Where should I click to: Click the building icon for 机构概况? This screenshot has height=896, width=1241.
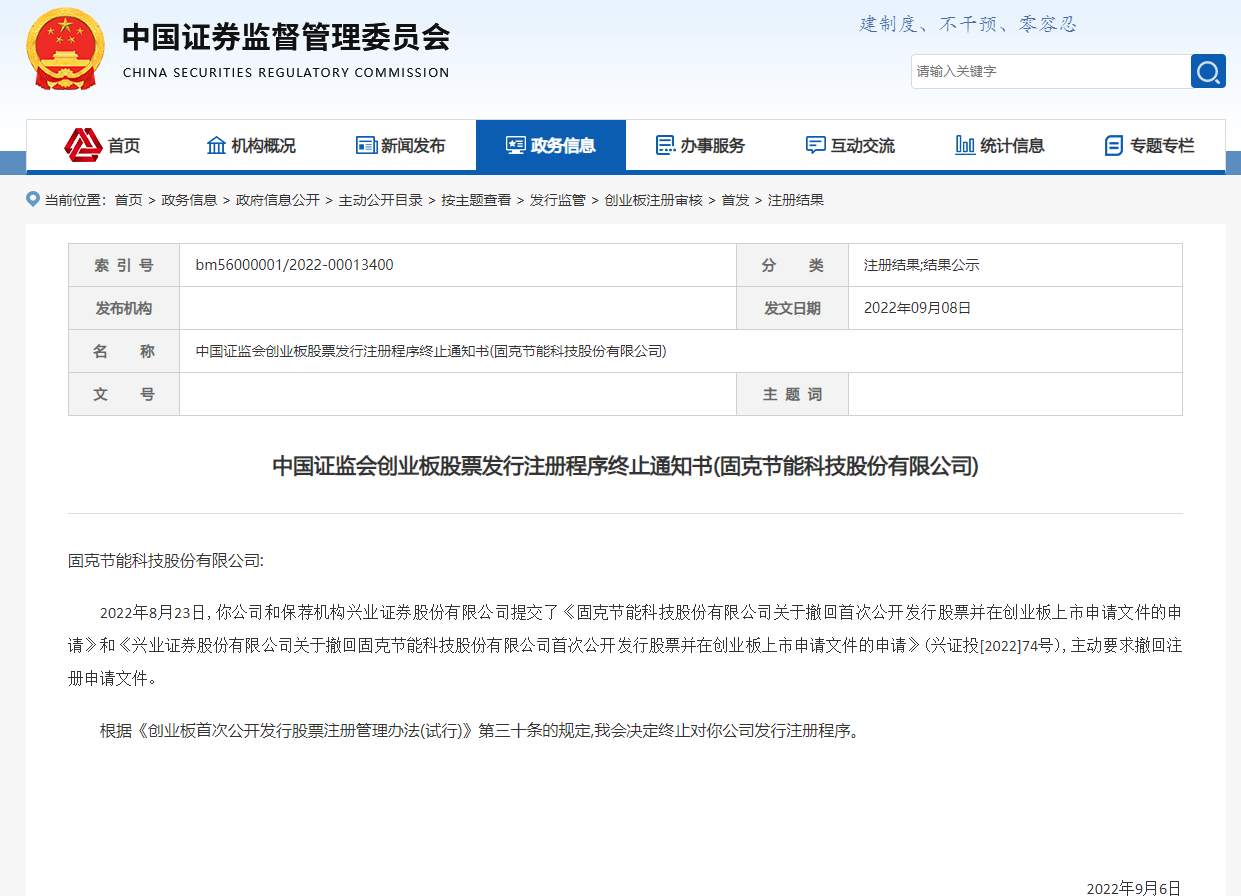click(216, 144)
